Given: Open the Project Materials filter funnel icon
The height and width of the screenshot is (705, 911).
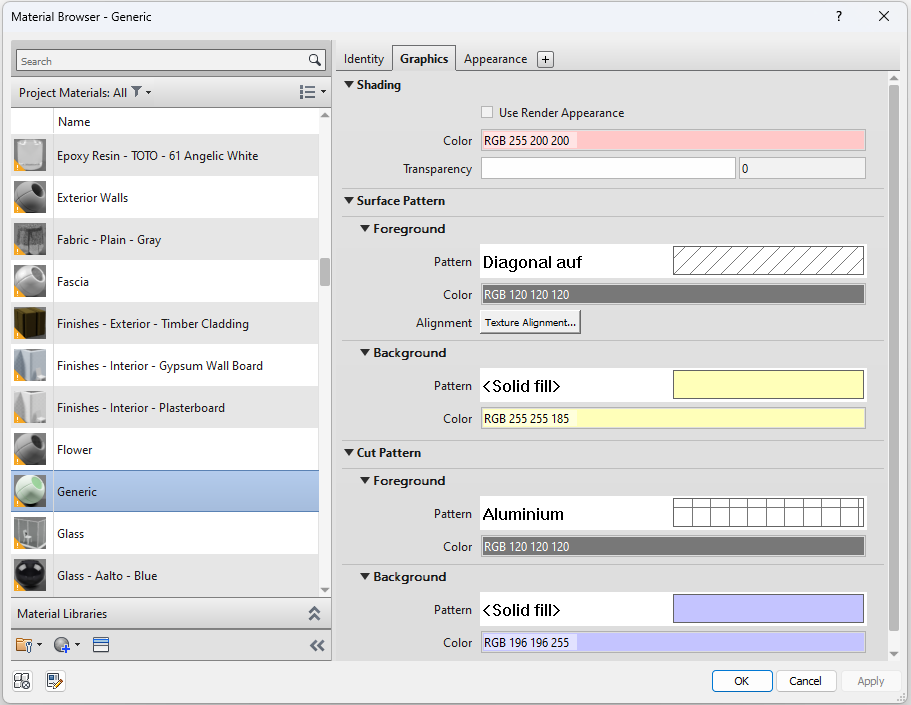Looking at the screenshot, I should [137, 92].
